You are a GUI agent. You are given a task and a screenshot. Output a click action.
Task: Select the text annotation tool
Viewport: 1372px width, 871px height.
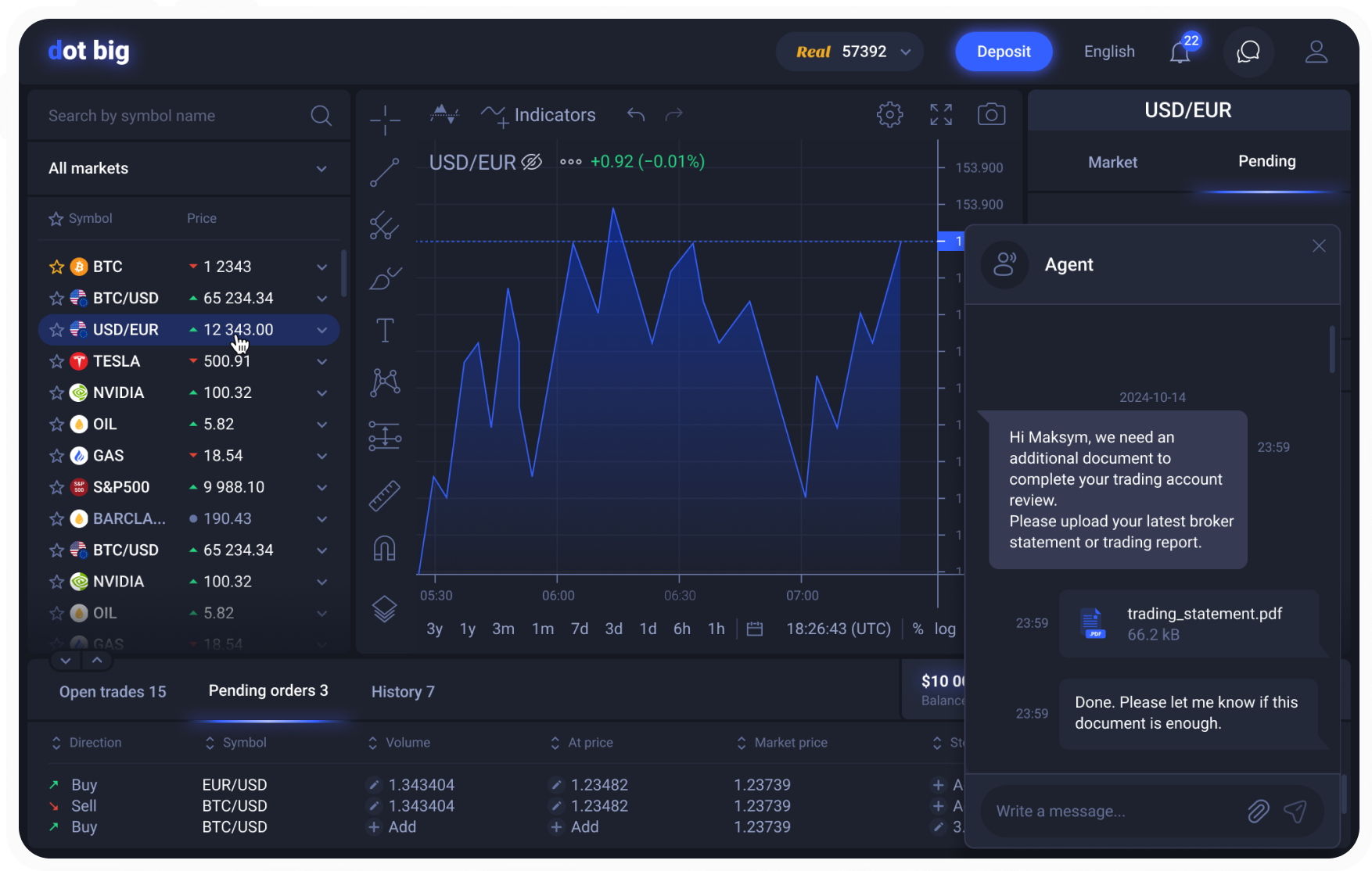coord(385,330)
